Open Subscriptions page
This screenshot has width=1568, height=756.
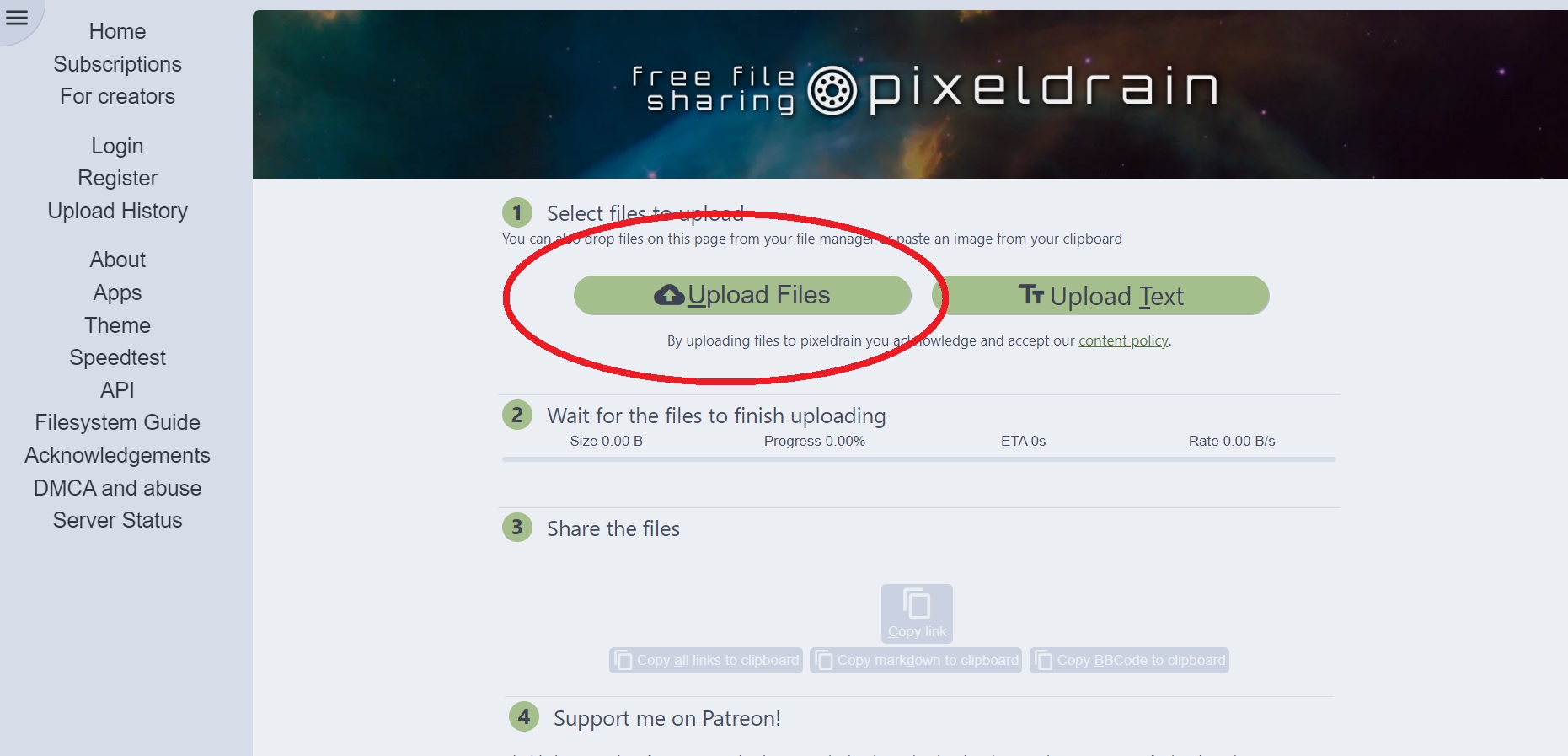(x=117, y=64)
